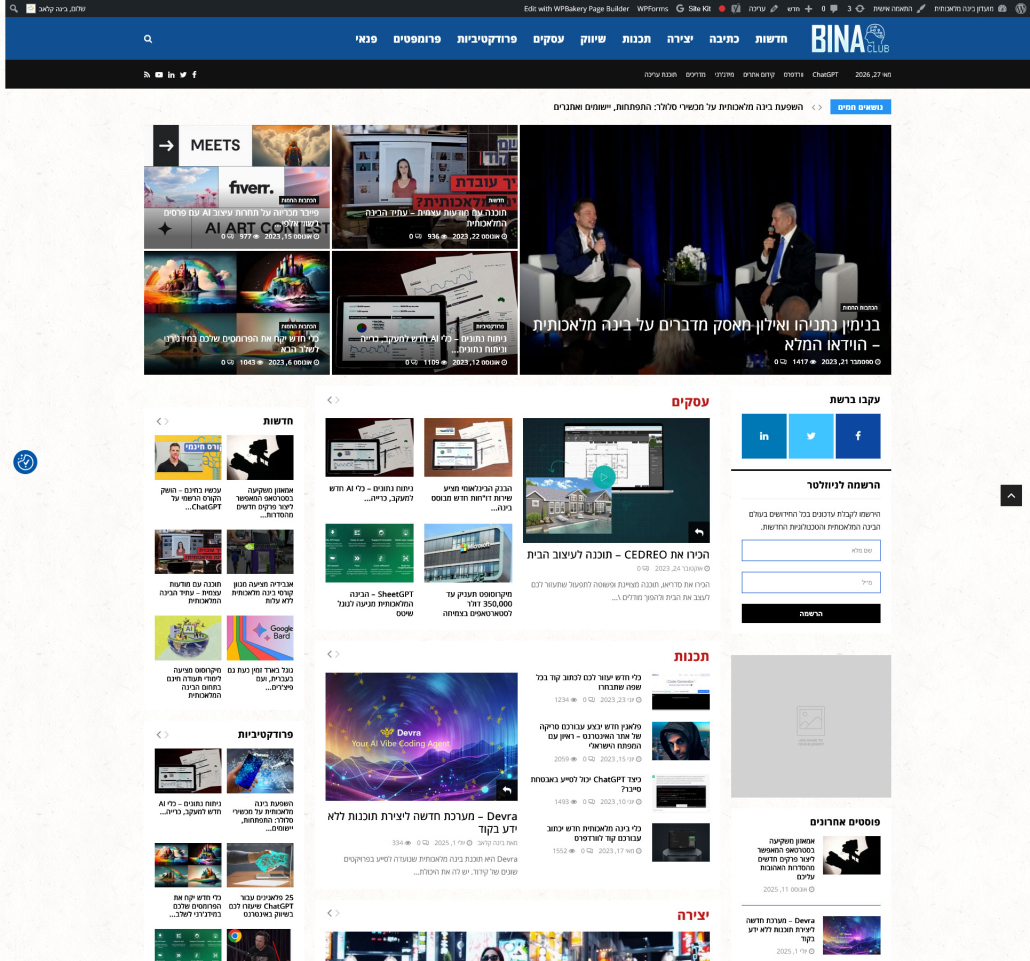1030x961 pixels.
Task: Focus the מייל newsletter field
Action: (x=811, y=583)
